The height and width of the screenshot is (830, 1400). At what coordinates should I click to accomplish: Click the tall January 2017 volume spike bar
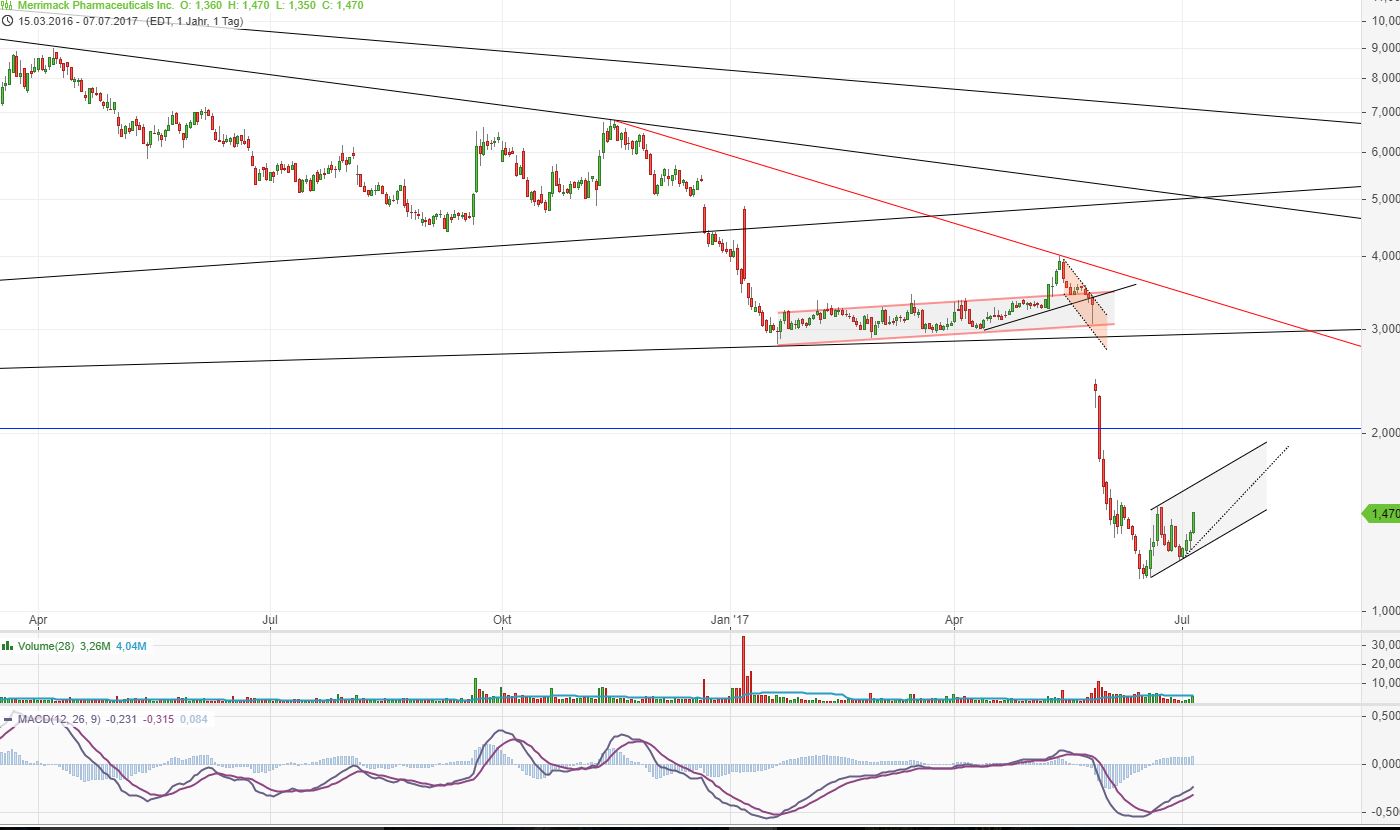tap(744, 665)
